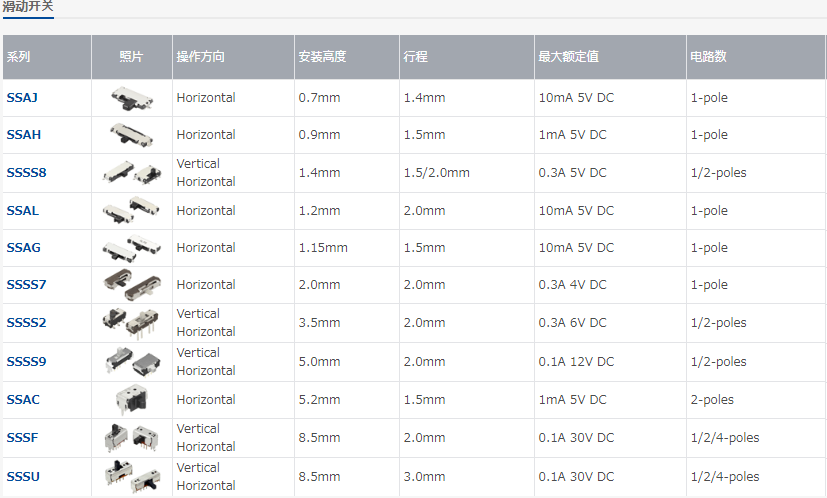The image size is (827, 498).
Task: Click the SSSU switch photo
Action: 130,476
